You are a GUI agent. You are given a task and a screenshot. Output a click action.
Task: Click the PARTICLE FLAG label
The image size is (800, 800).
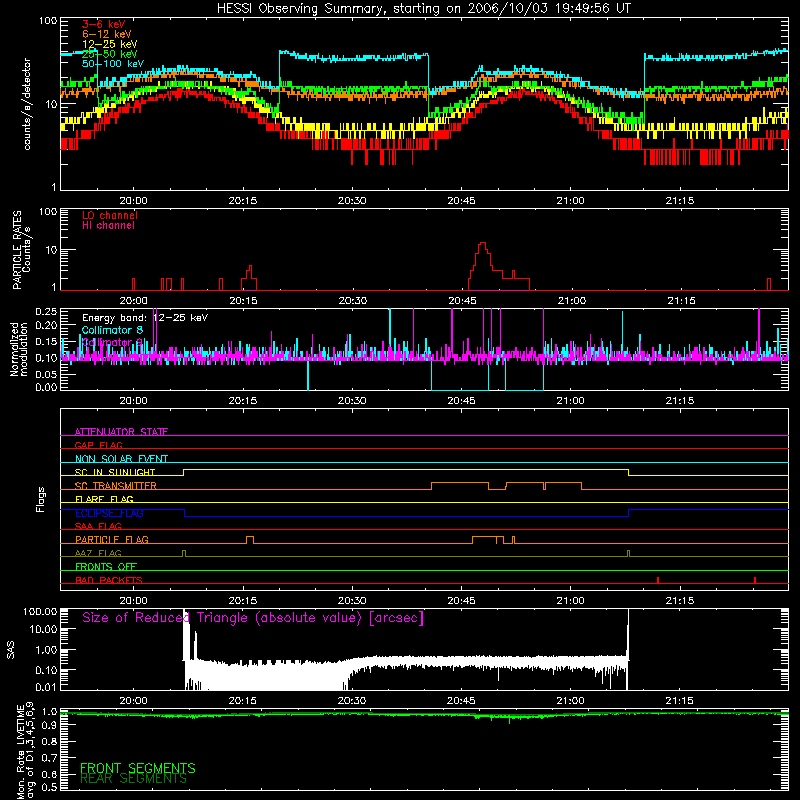pos(112,539)
